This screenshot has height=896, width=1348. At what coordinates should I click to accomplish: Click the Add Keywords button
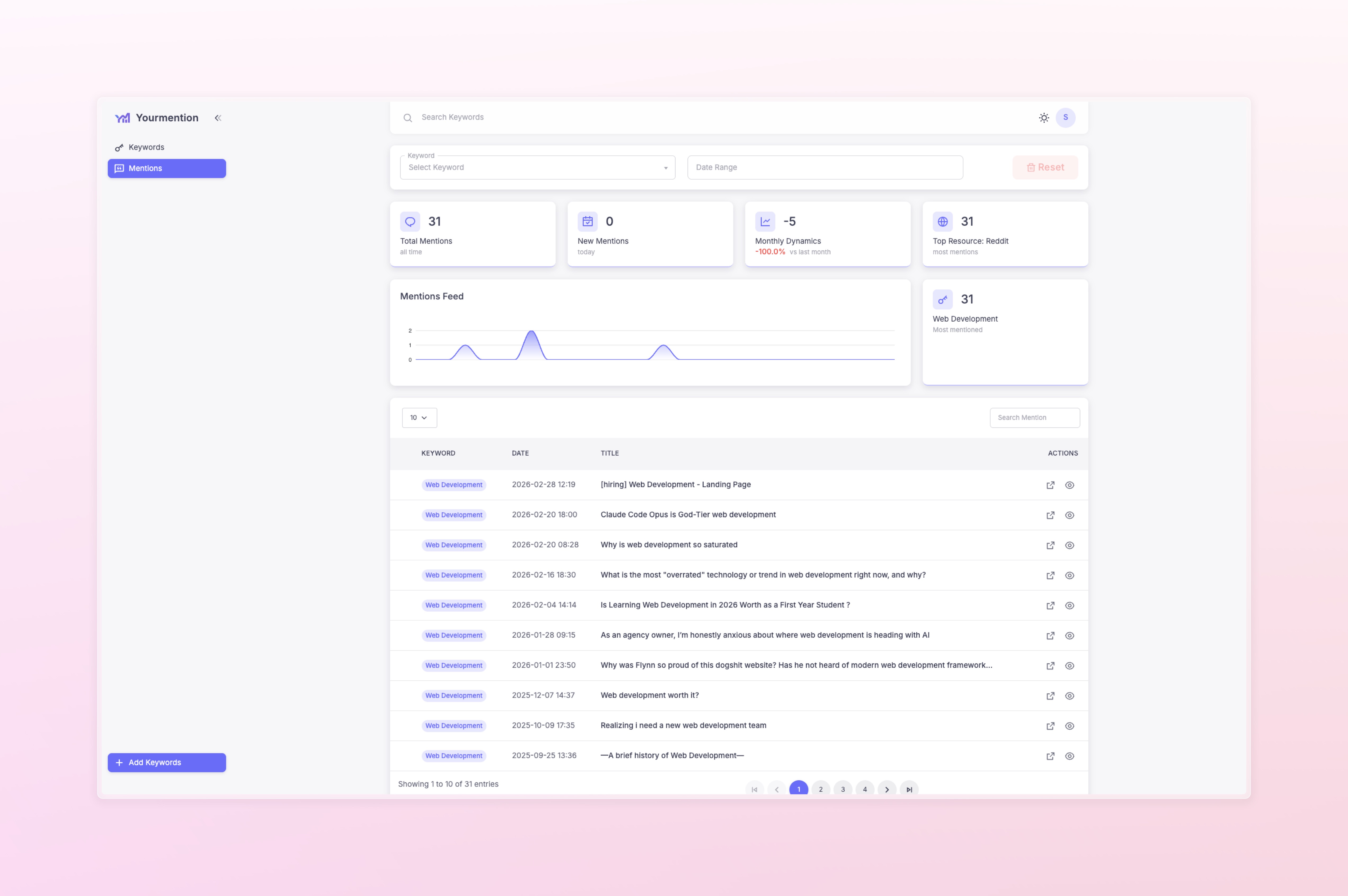pos(166,762)
